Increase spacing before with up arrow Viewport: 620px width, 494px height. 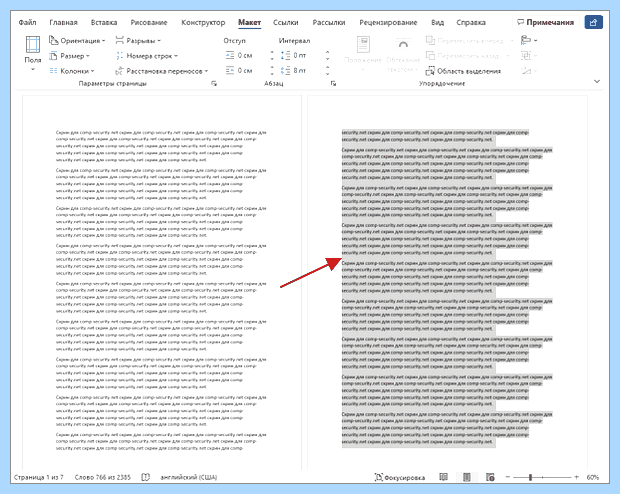[327, 53]
